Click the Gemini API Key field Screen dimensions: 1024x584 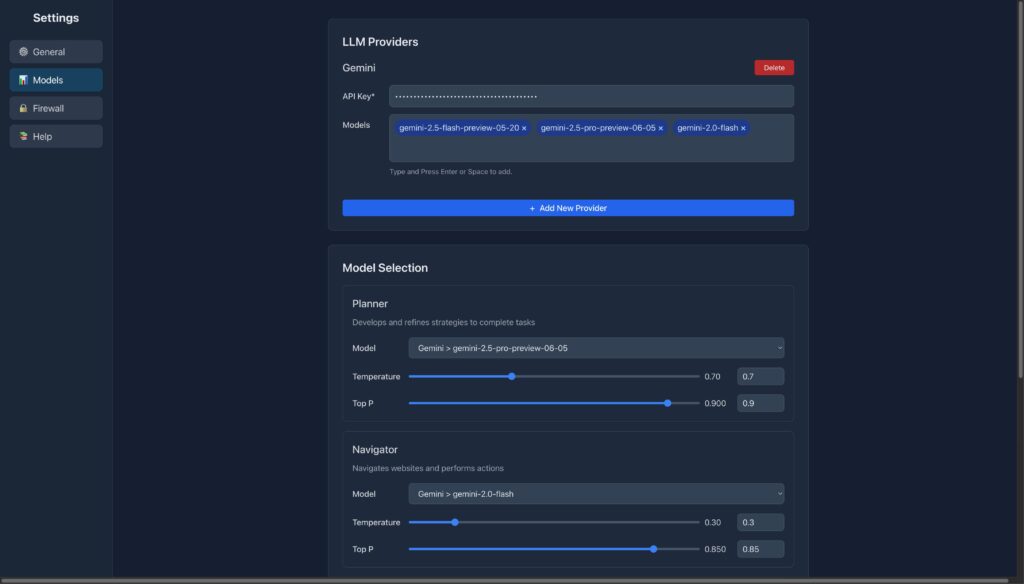click(x=591, y=95)
